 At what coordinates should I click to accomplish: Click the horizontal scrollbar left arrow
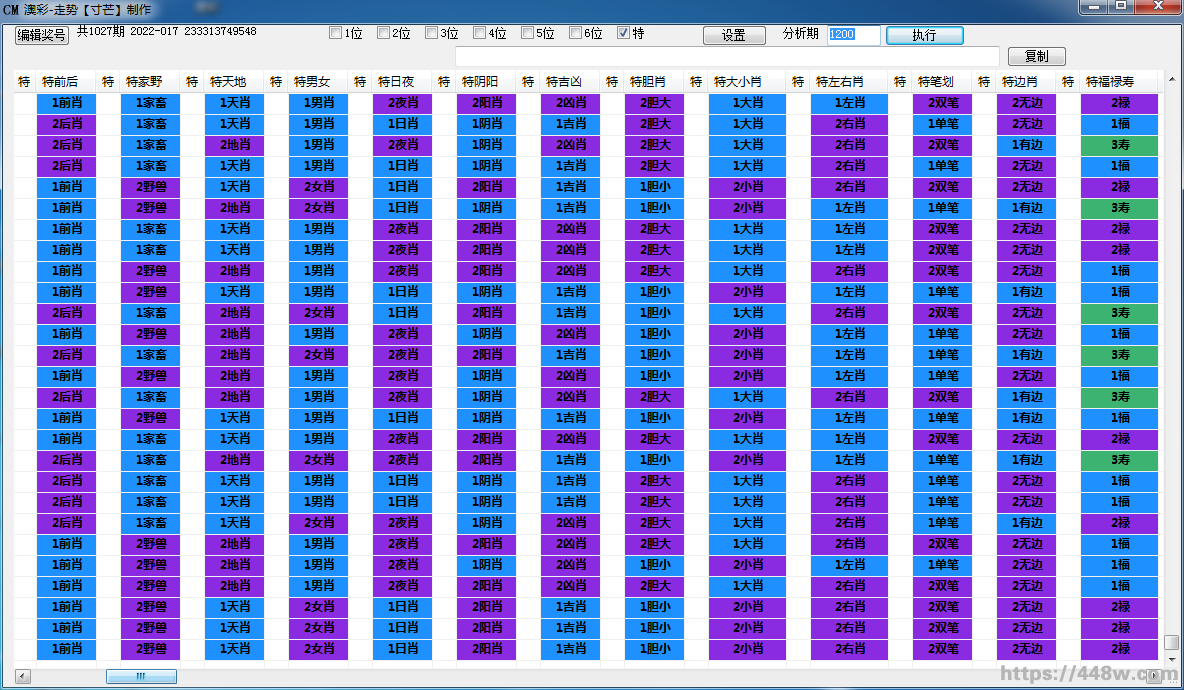[23, 677]
